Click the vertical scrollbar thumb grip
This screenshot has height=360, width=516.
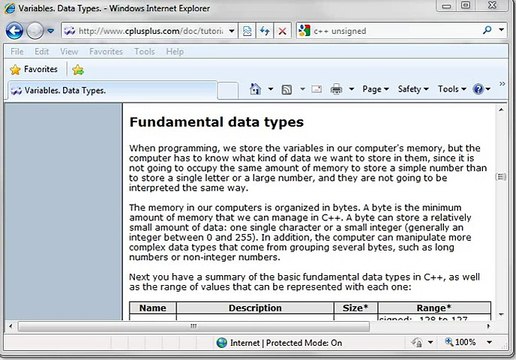[501, 177]
